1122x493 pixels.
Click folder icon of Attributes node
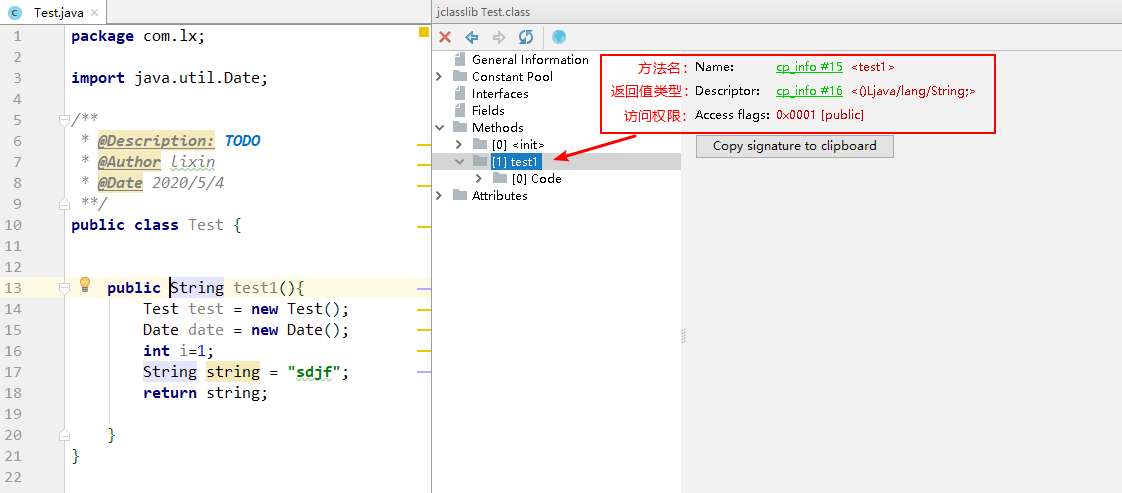click(x=460, y=195)
